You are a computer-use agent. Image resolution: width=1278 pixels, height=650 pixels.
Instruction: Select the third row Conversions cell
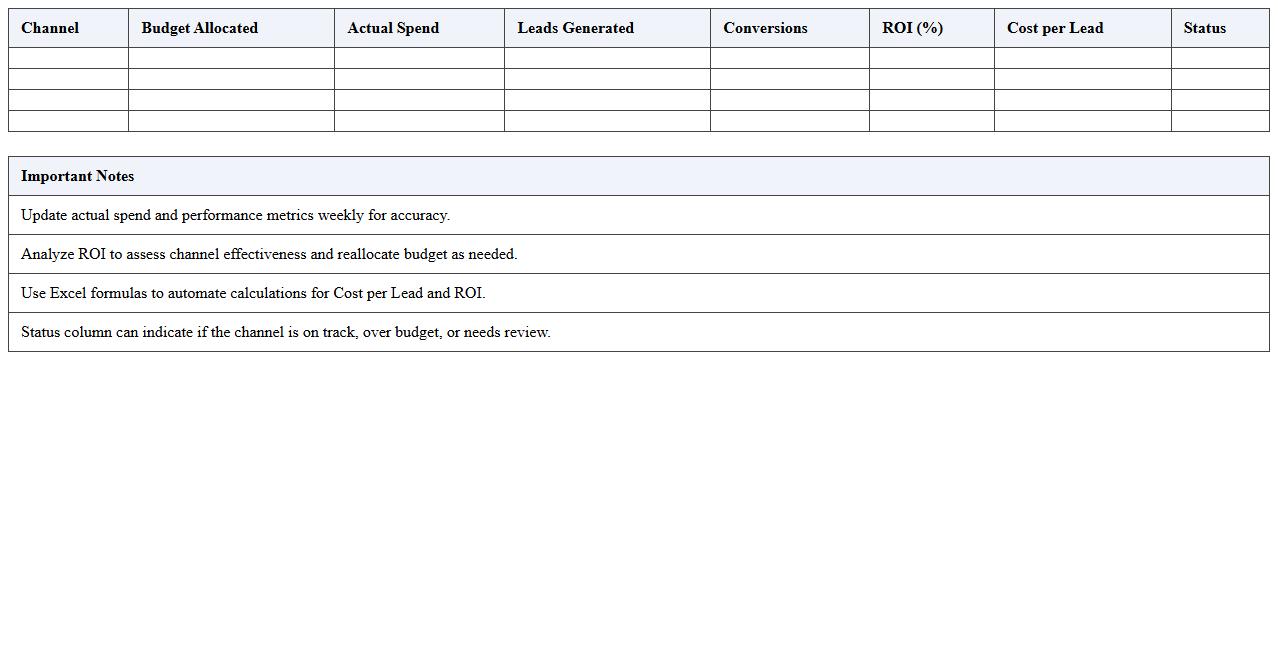[789, 100]
